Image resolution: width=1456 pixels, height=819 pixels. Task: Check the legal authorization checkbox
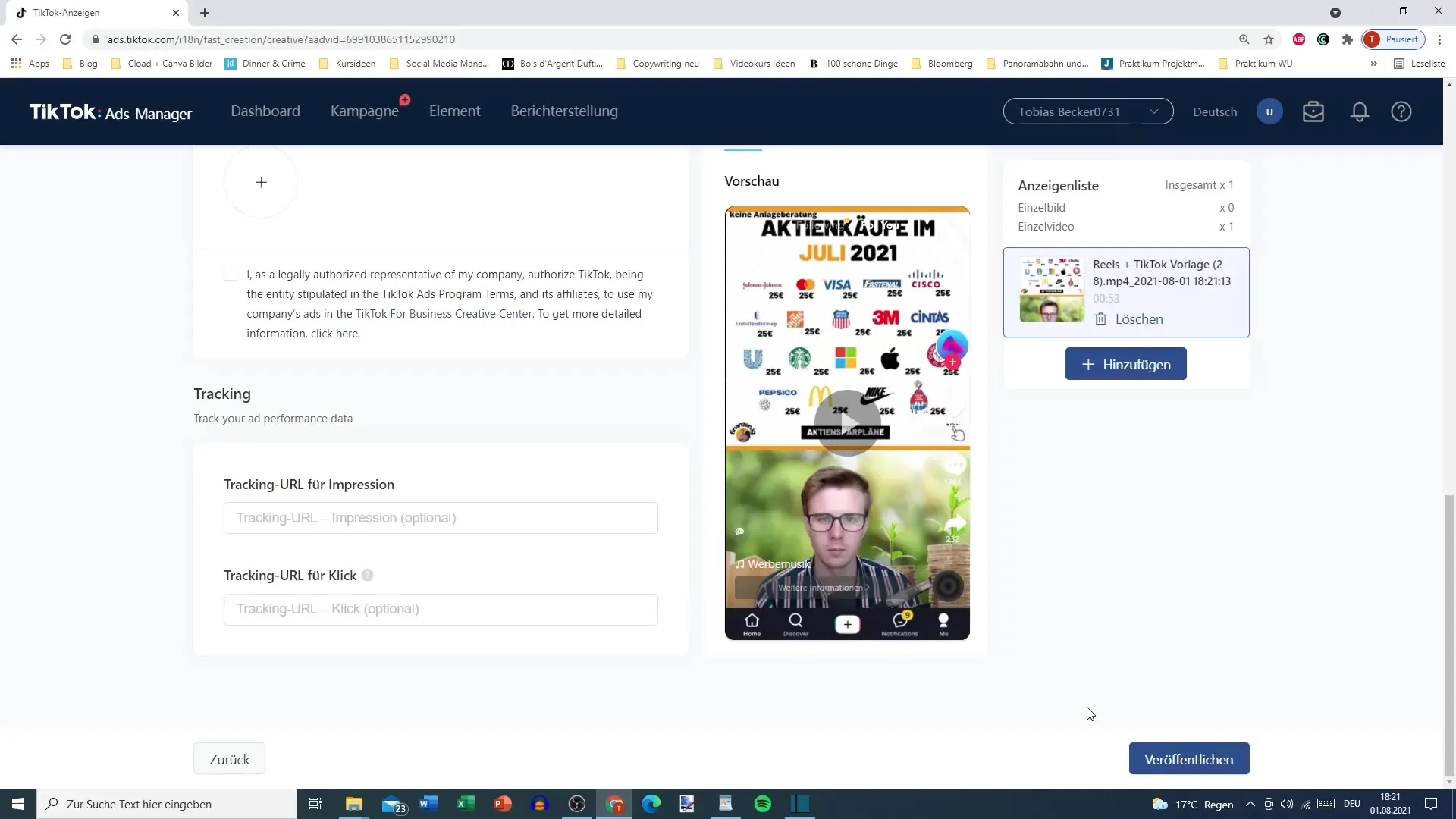(231, 275)
